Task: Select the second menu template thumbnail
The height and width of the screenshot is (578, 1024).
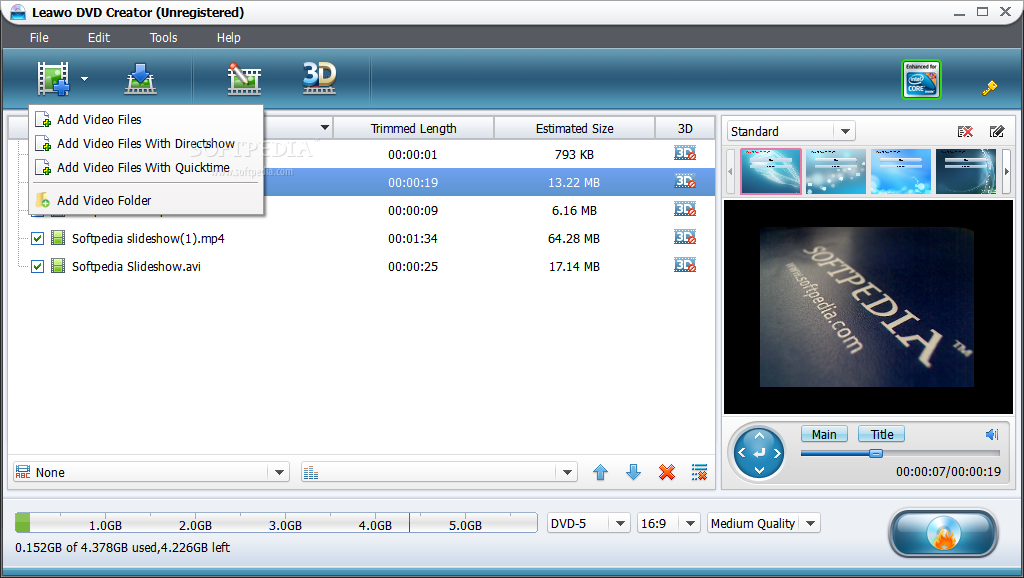Action: pyautogui.click(x=836, y=171)
